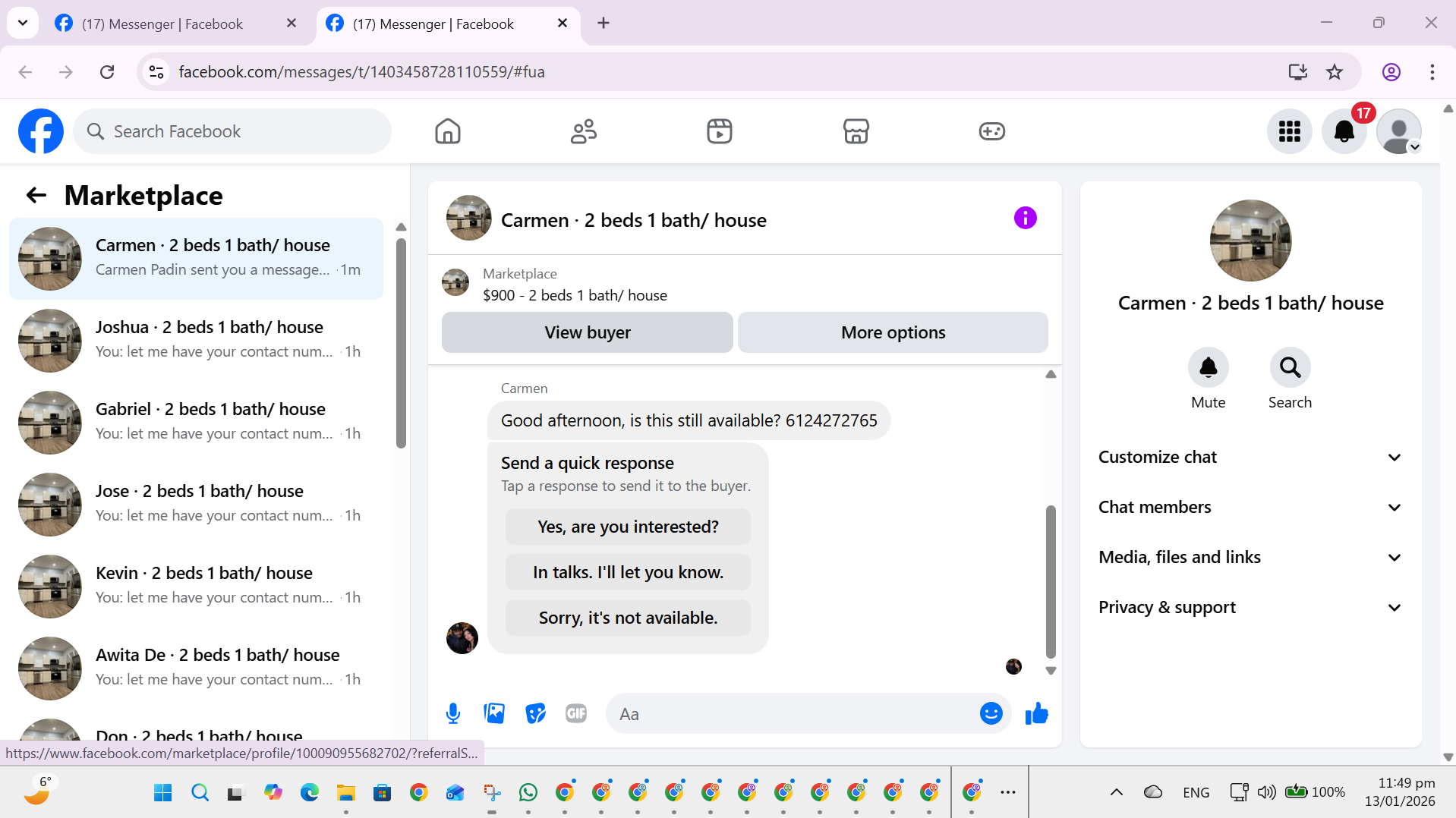
Task: Send a thumbs-up like
Action: point(1036,713)
